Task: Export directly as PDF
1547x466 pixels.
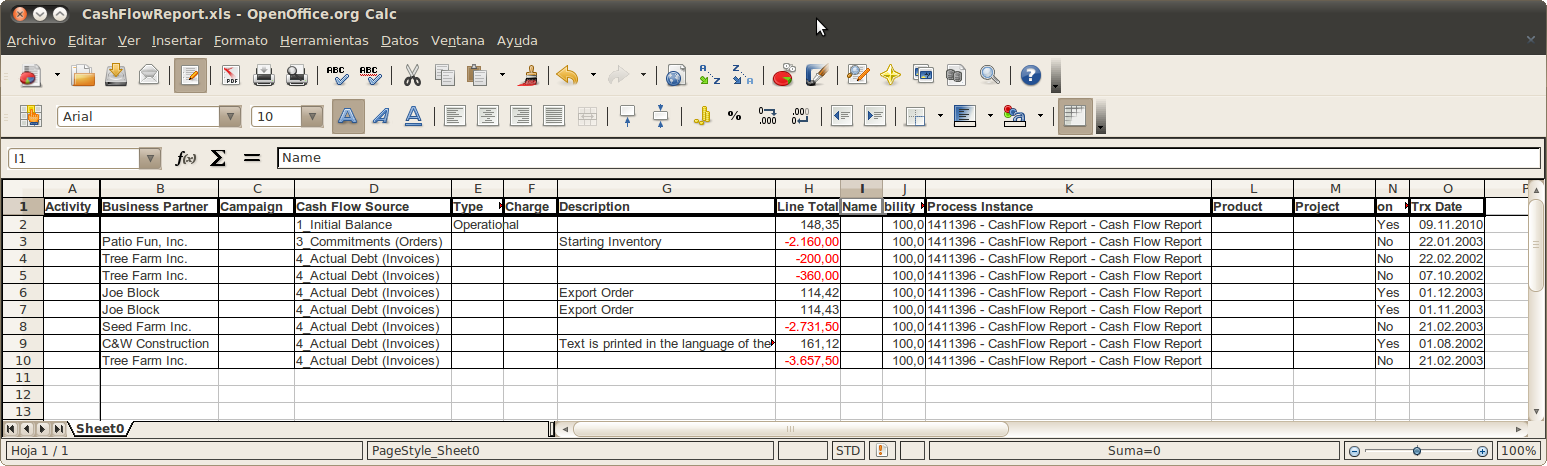Action: [x=231, y=75]
